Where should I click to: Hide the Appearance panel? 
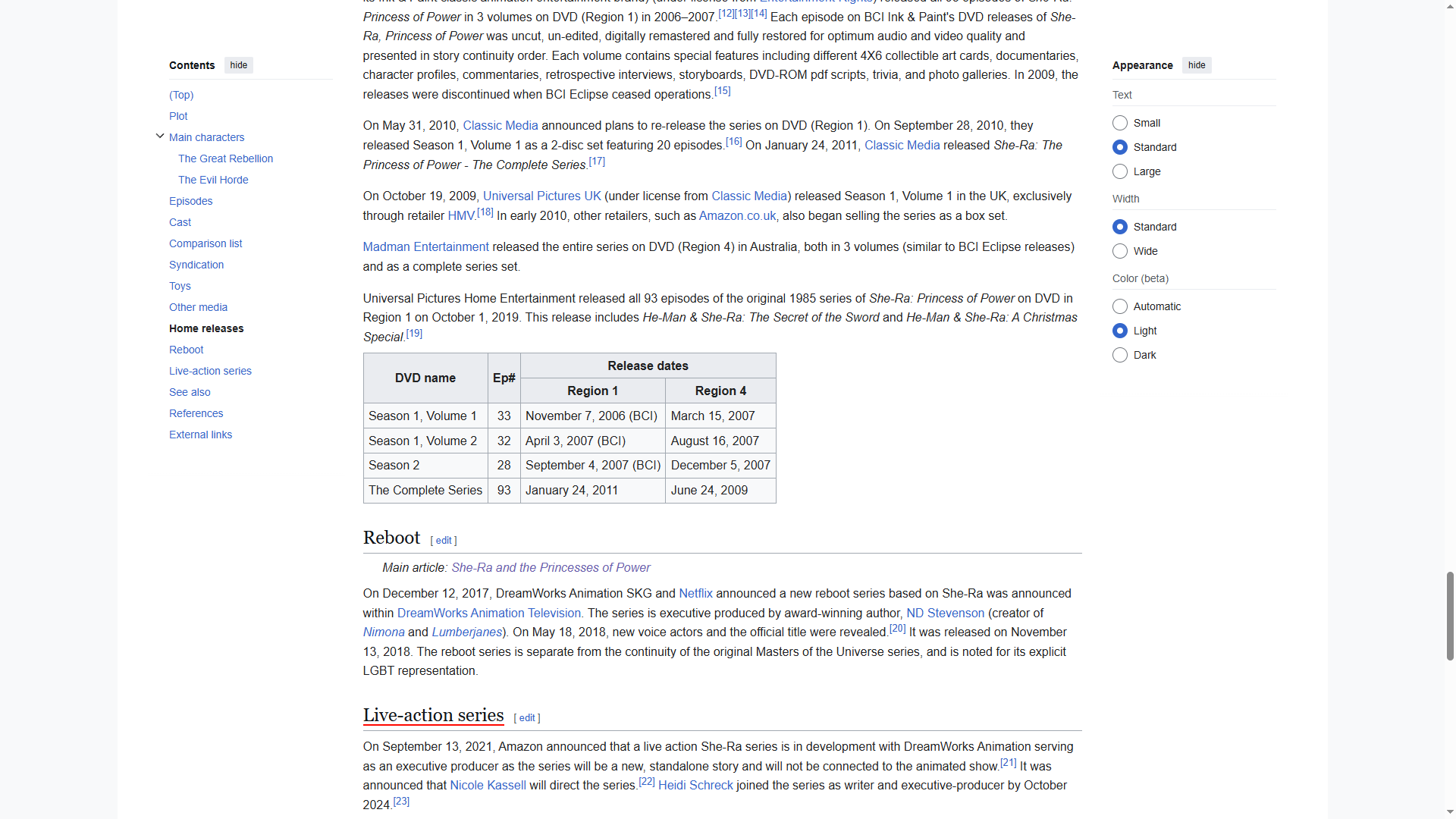tap(1196, 65)
